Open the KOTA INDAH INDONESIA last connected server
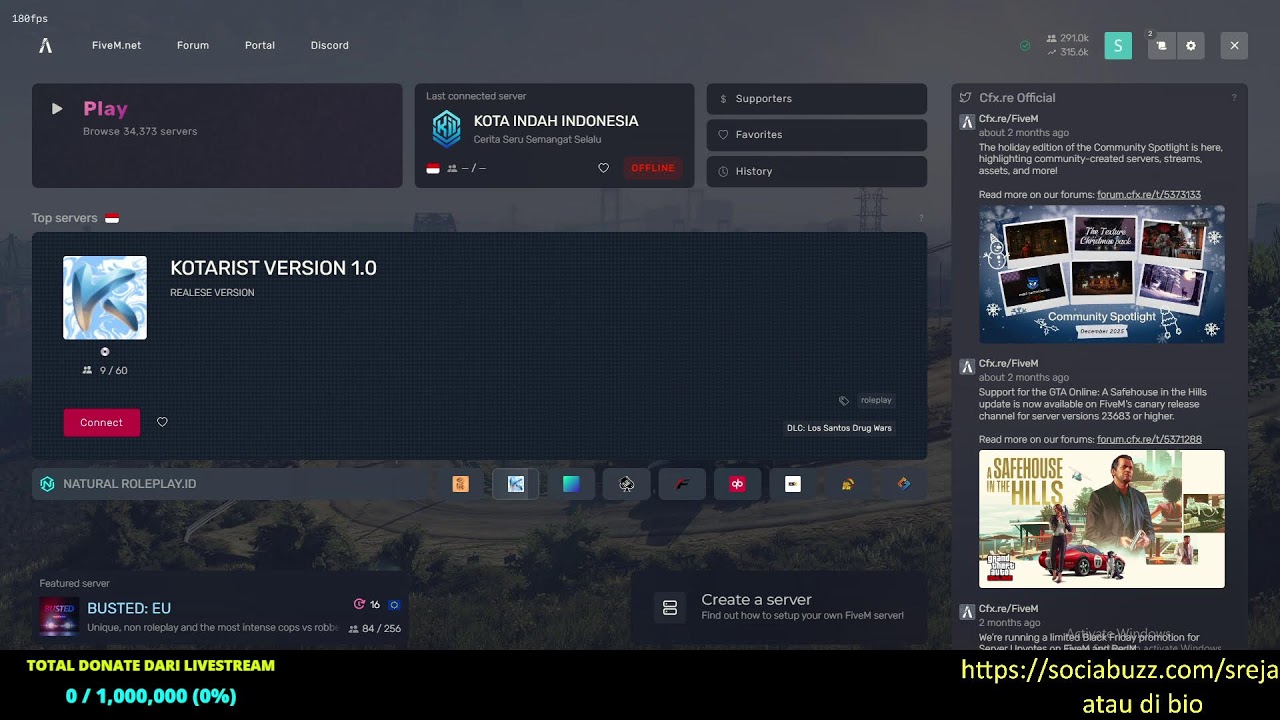The width and height of the screenshot is (1280, 720). (554, 135)
